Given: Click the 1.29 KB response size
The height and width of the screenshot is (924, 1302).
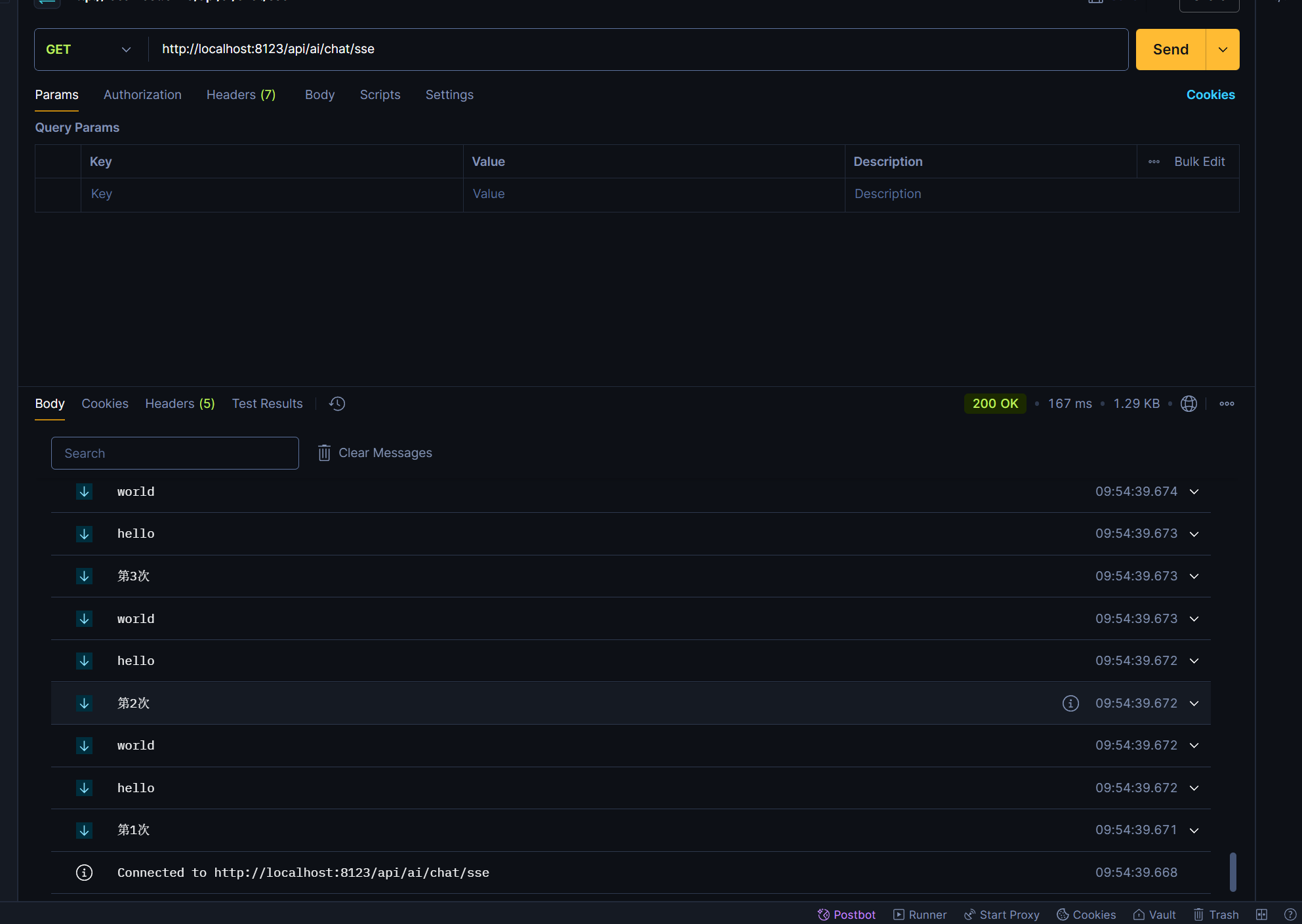Looking at the screenshot, I should [x=1136, y=403].
